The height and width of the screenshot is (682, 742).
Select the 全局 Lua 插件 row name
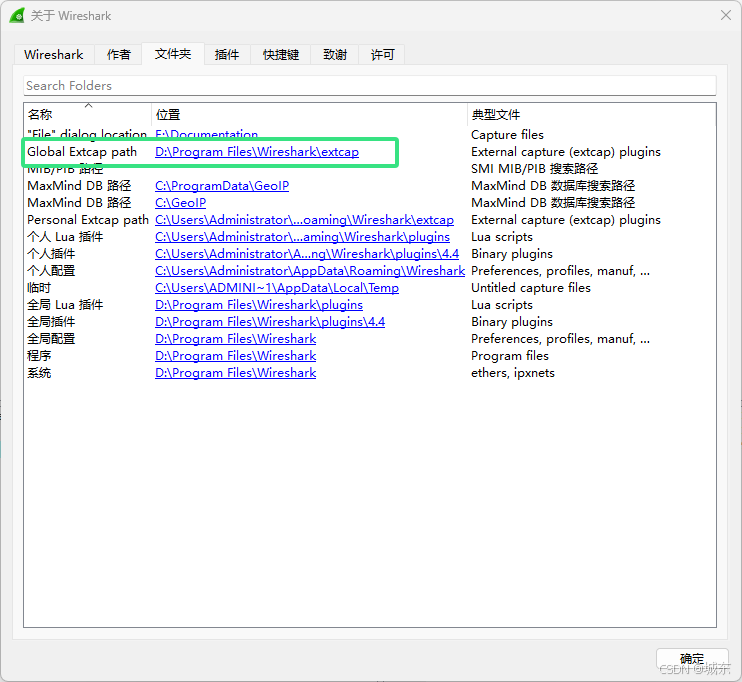[x=65, y=305]
